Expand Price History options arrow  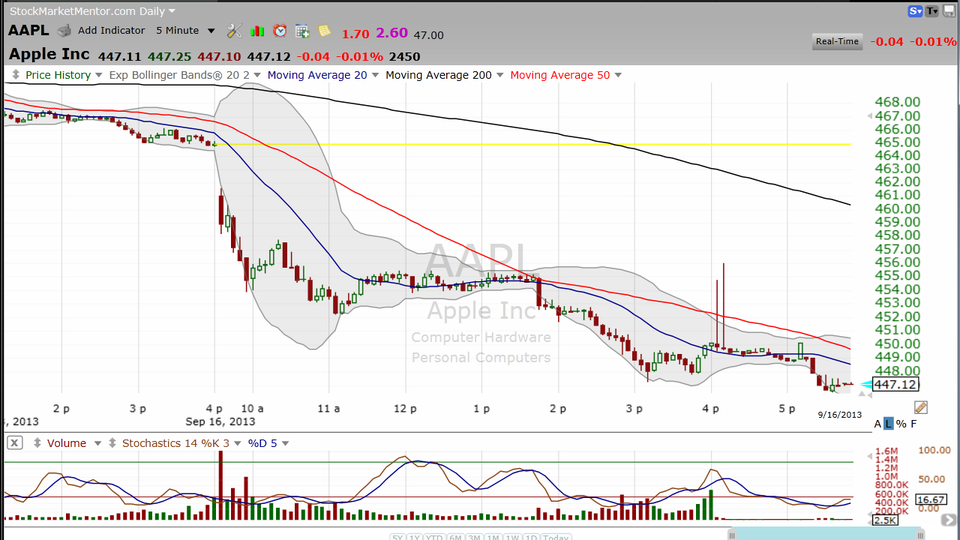coord(99,75)
